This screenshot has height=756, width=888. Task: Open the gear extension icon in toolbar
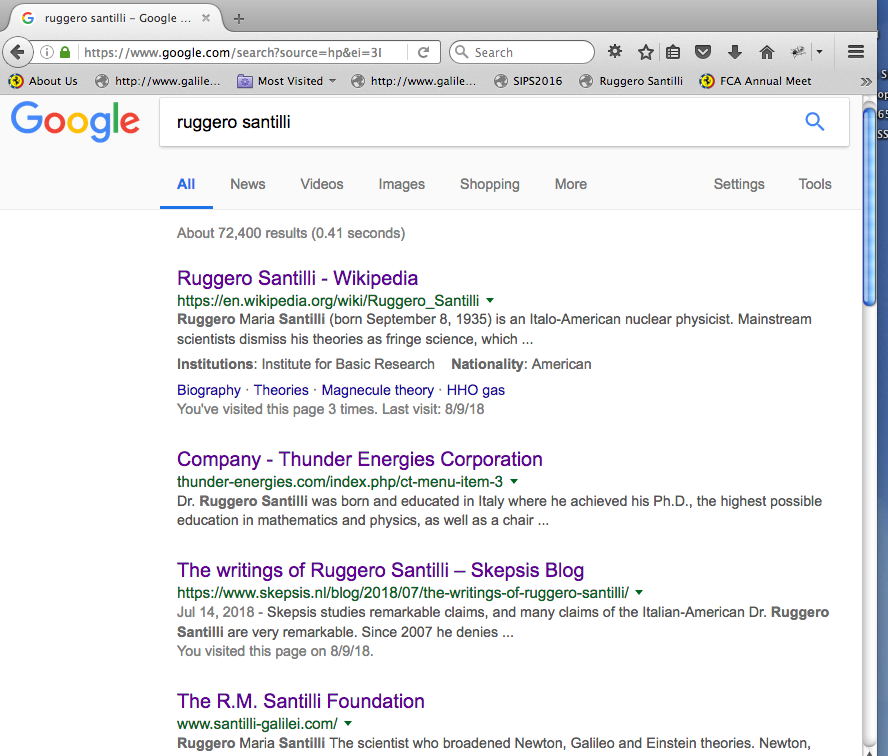coord(615,52)
